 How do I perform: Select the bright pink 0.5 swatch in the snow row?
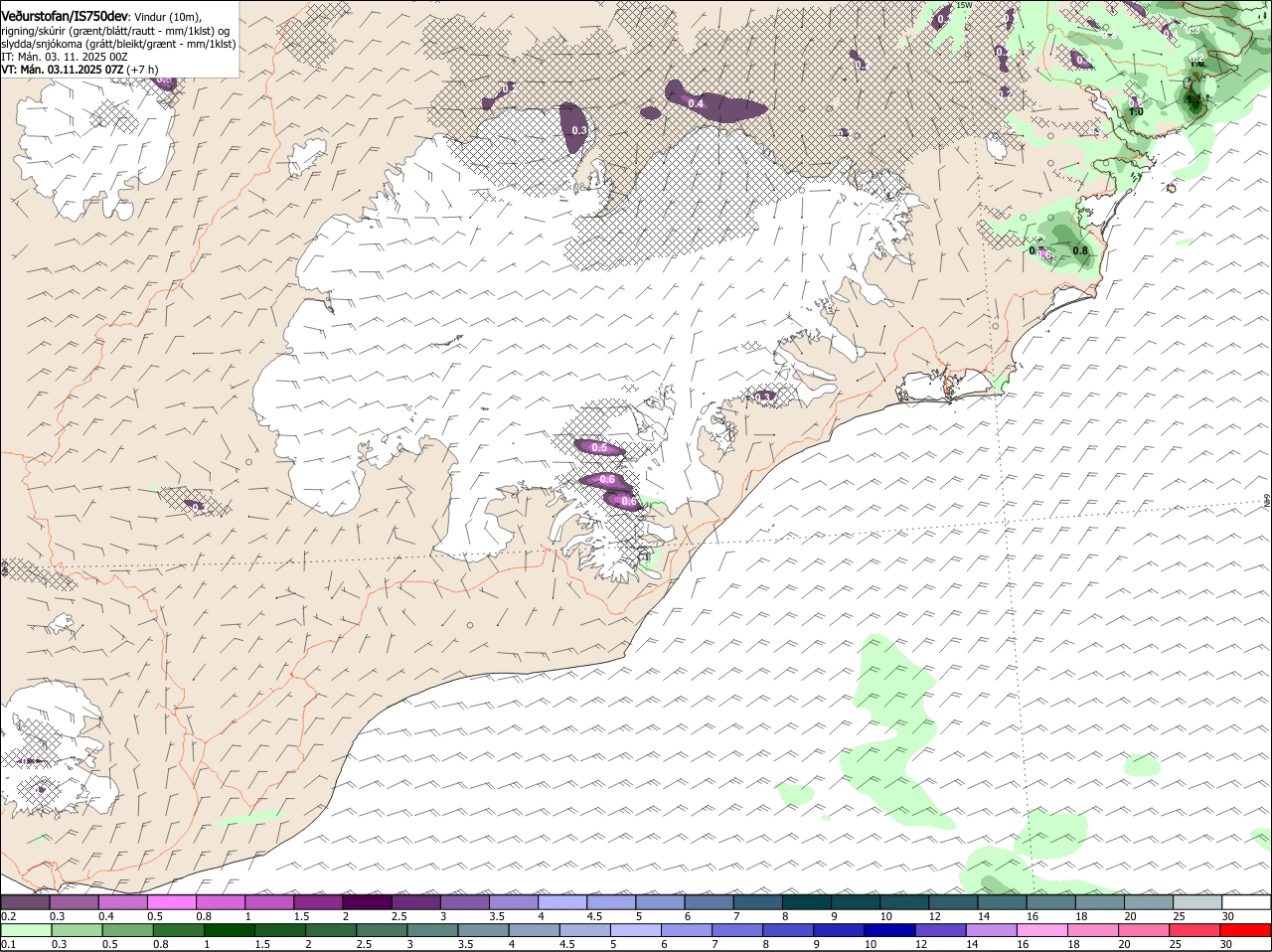pos(171,902)
